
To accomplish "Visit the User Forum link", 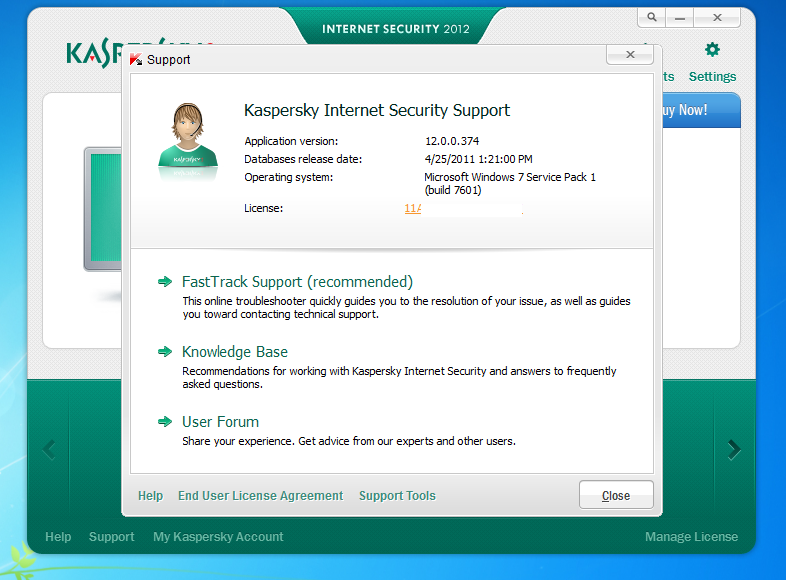I will (x=220, y=422).
